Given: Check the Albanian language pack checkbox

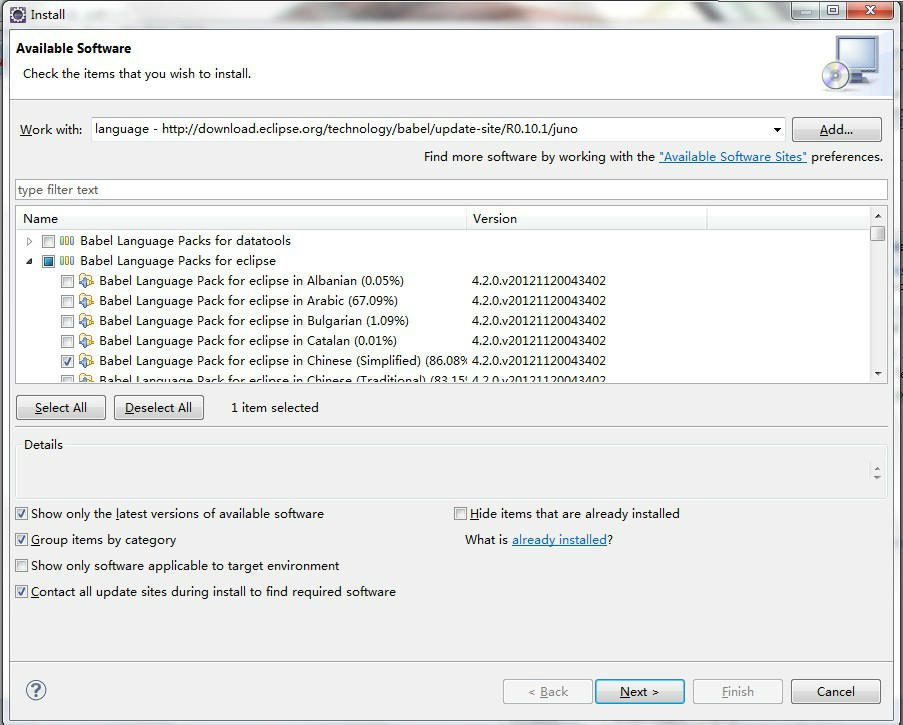Looking at the screenshot, I should (x=67, y=281).
